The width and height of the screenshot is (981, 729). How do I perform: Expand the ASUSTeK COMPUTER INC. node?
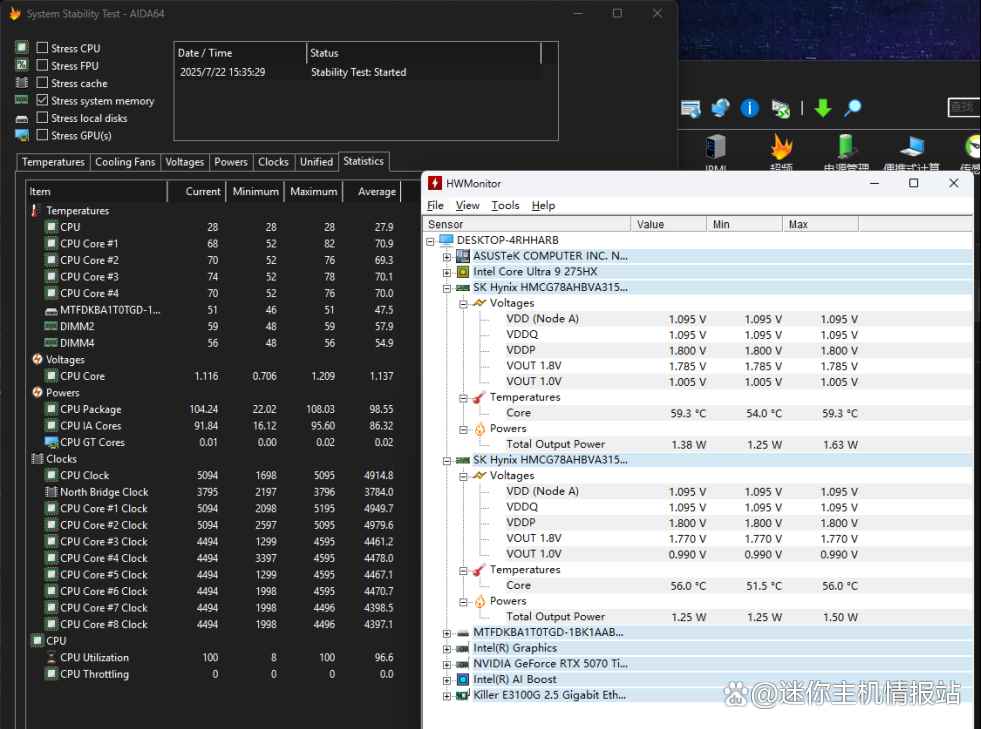(447, 257)
